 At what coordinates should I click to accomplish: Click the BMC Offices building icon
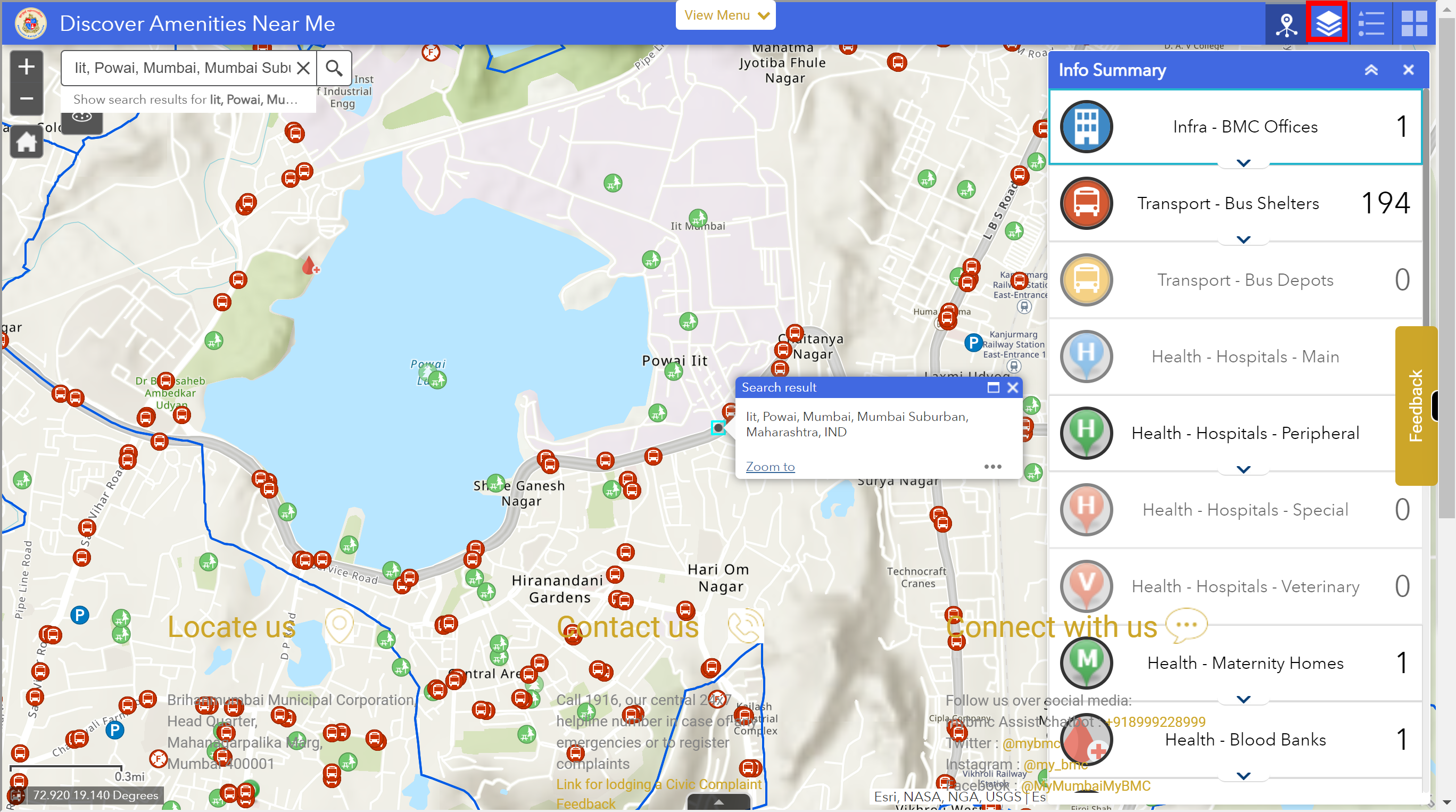tap(1086, 127)
